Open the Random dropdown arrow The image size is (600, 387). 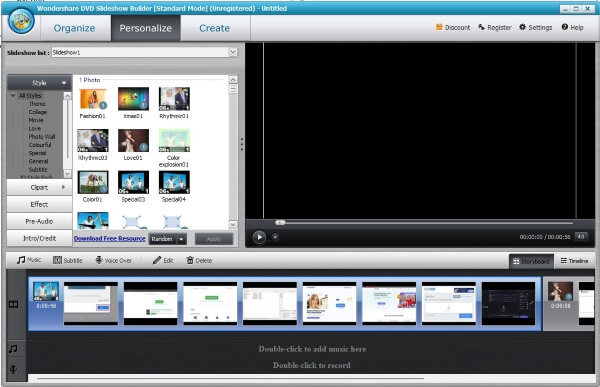181,239
